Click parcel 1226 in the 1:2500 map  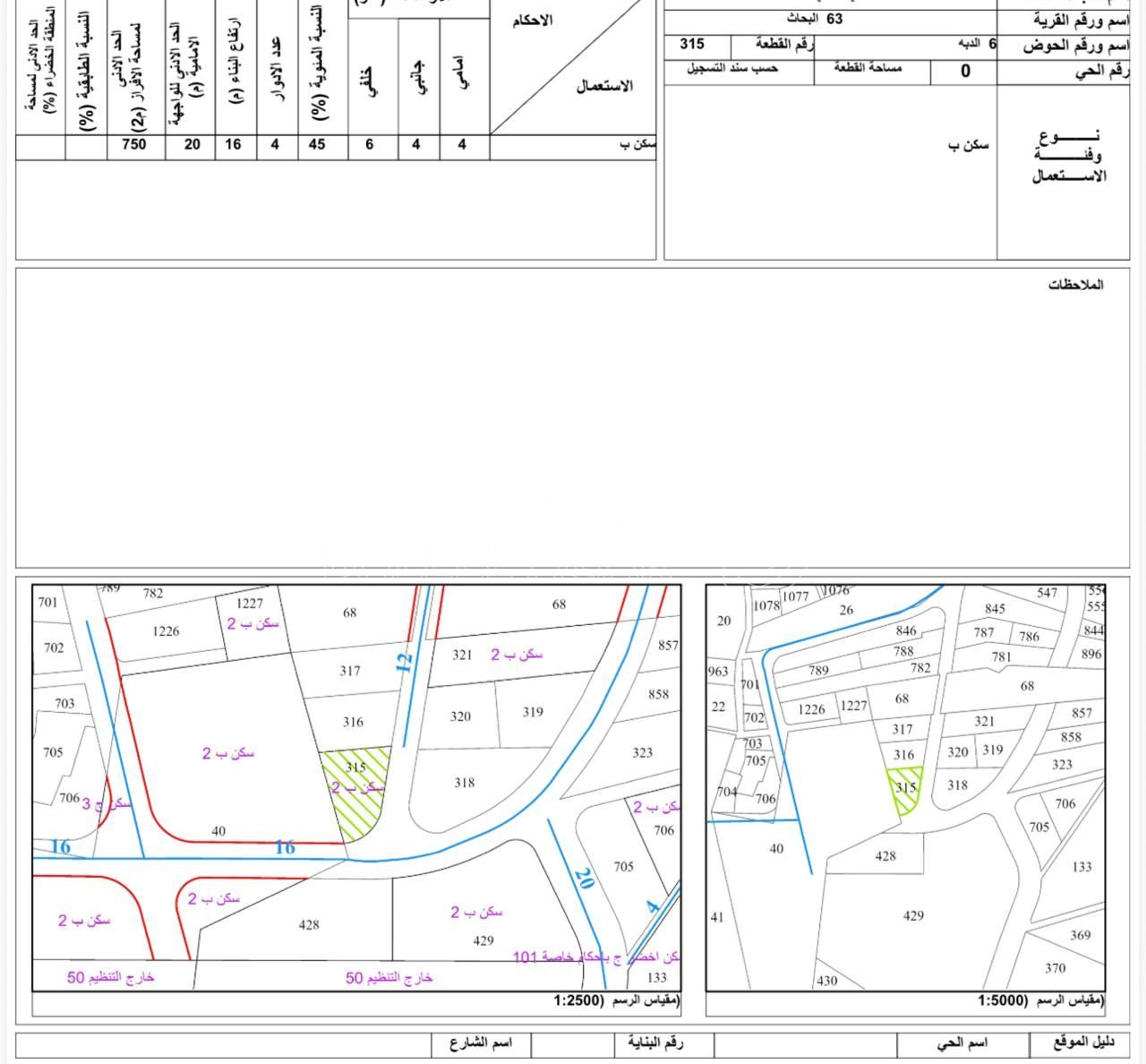coord(166,631)
